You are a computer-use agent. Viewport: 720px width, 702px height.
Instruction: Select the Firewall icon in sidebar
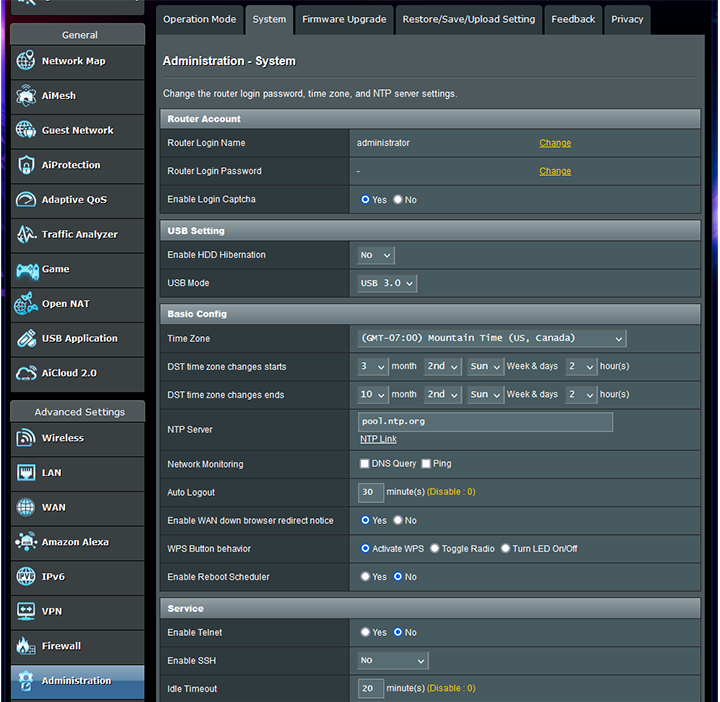(x=26, y=646)
